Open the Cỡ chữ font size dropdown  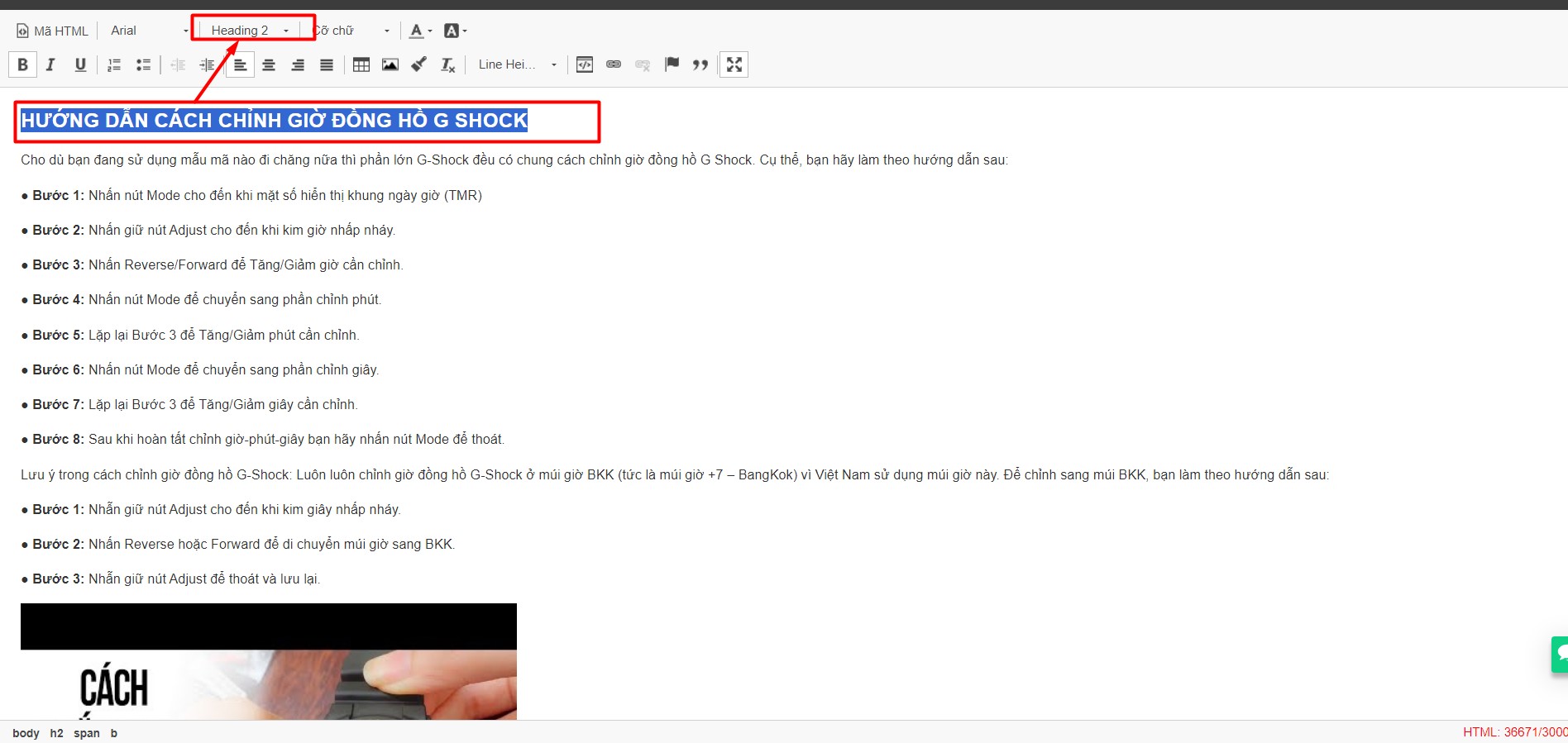click(x=351, y=31)
